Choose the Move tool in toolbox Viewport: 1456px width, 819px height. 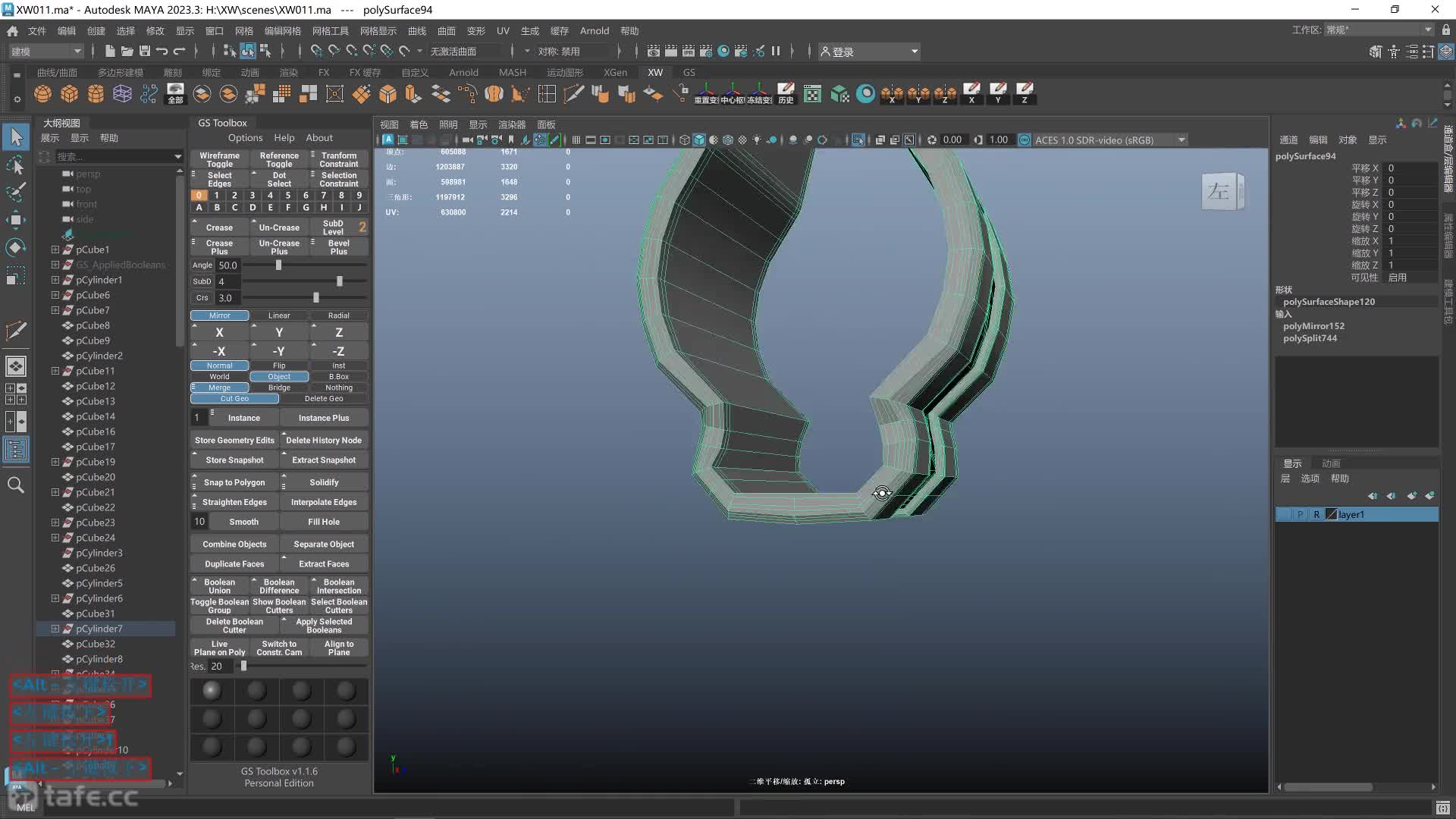click(x=16, y=220)
